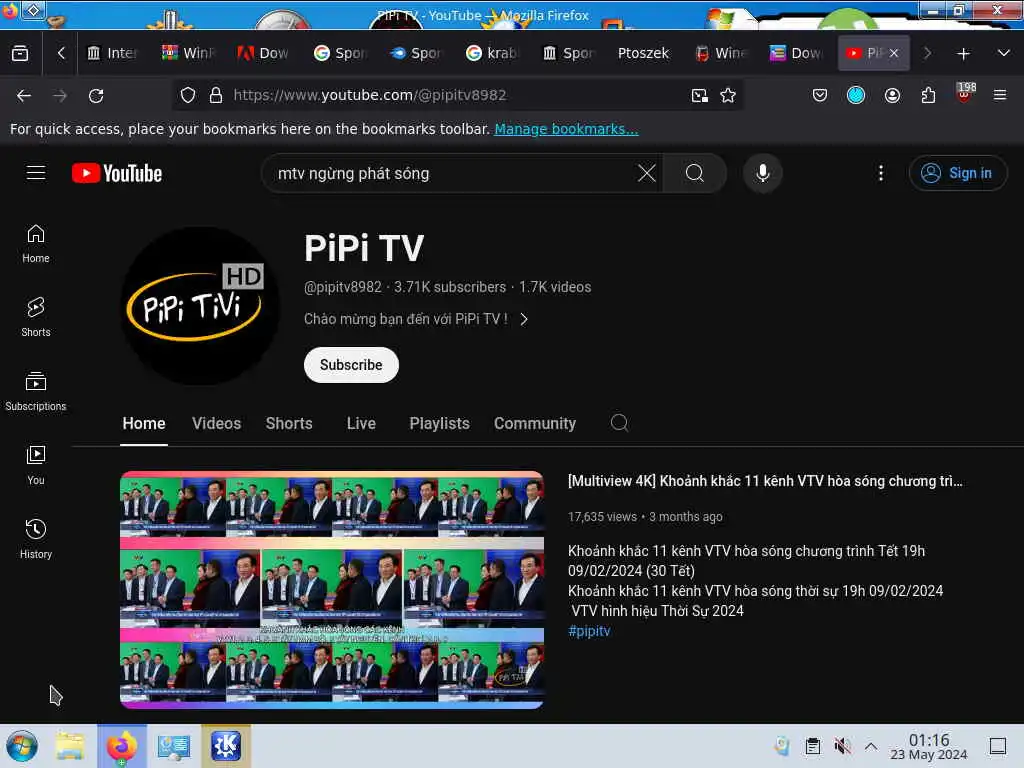Screen dimensions: 1024x768
Task: Reload the current page
Action: tap(96, 95)
